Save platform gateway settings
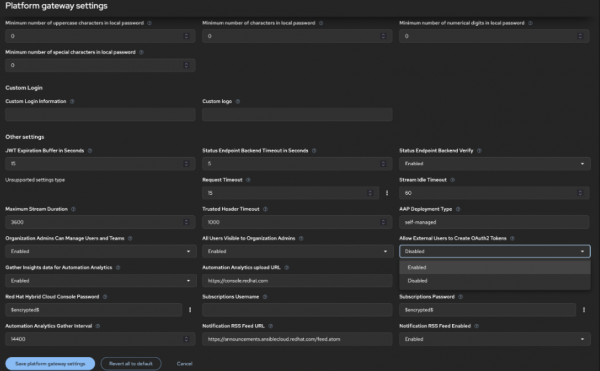Viewport: 600px width, 371px height. (x=50, y=364)
